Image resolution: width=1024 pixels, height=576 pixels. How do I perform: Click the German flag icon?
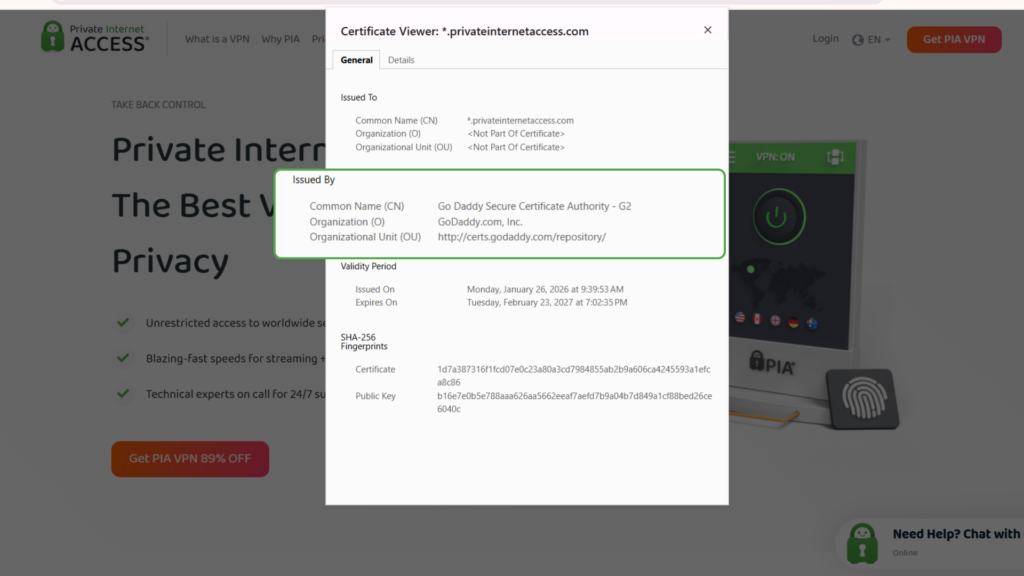click(x=793, y=322)
